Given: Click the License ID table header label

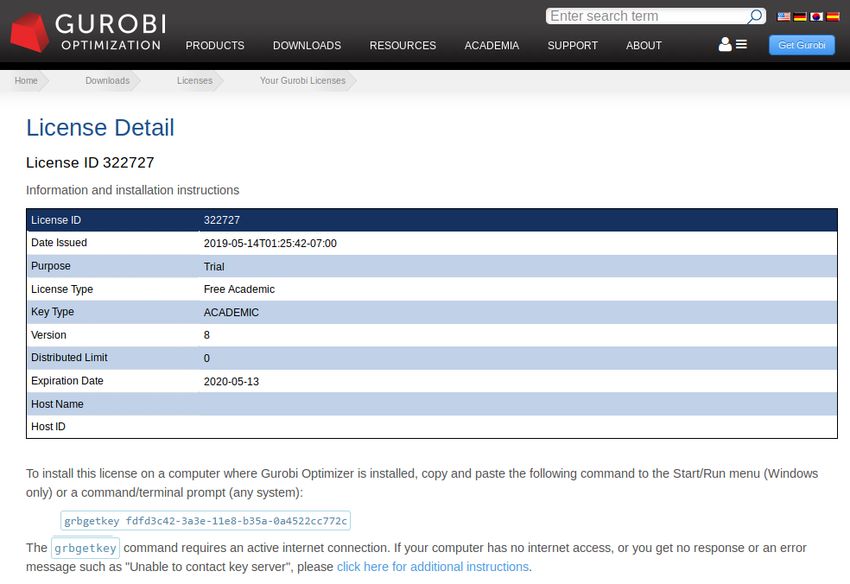Looking at the screenshot, I should pyautogui.click(x=56, y=220).
